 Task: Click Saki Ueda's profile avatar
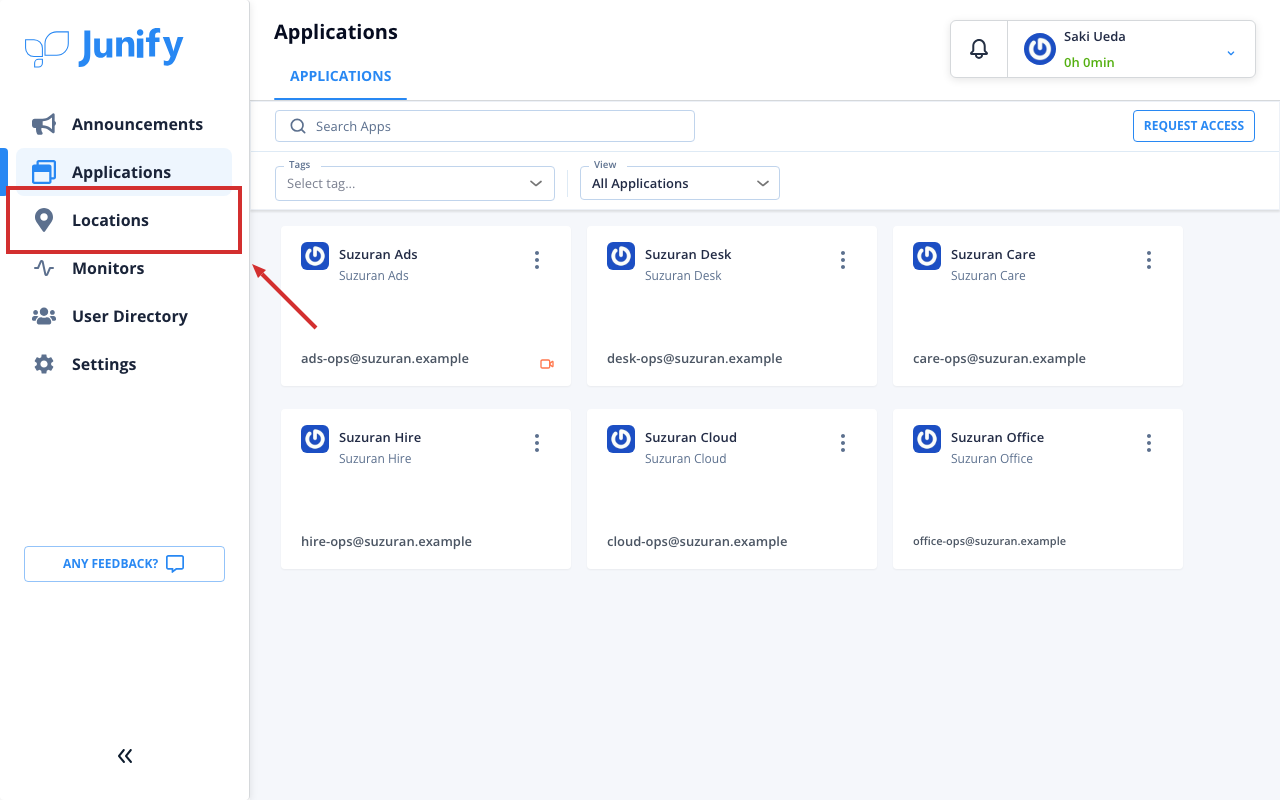pyautogui.click(x=1040, y=49)
